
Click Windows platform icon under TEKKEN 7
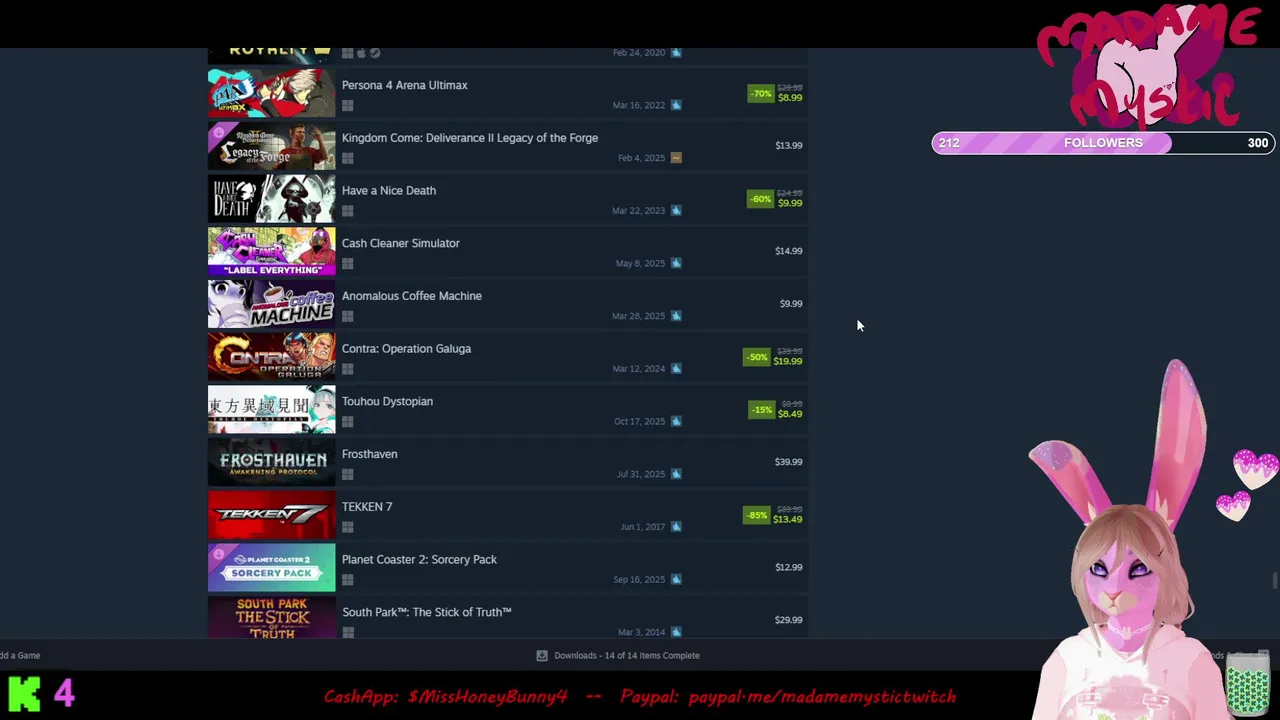pyautogui.click(x=347, y=527)
